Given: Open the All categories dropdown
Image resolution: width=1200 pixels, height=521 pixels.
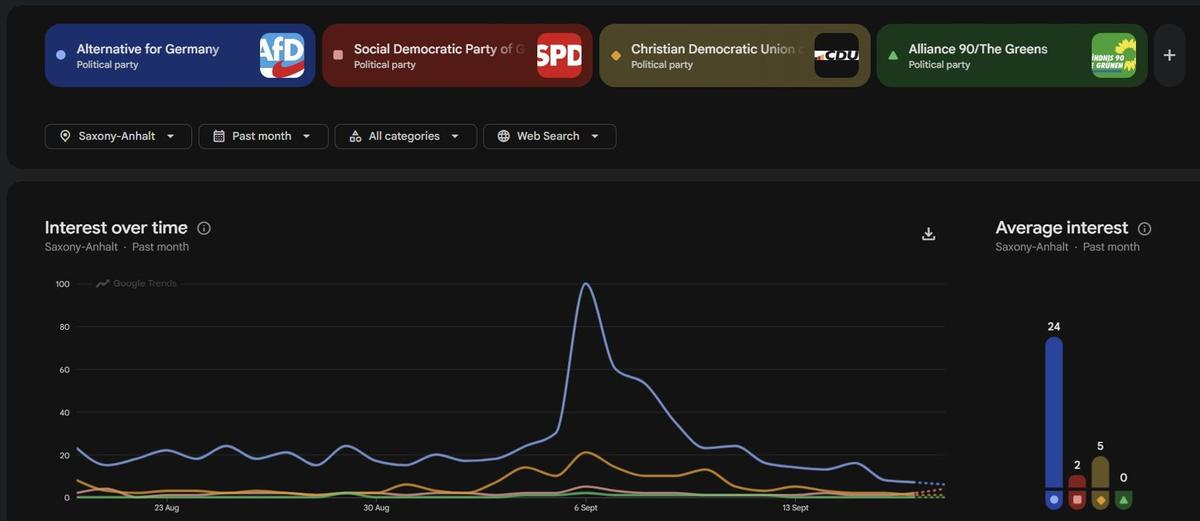Looking at the screenshot, I should tap(405, 136).
